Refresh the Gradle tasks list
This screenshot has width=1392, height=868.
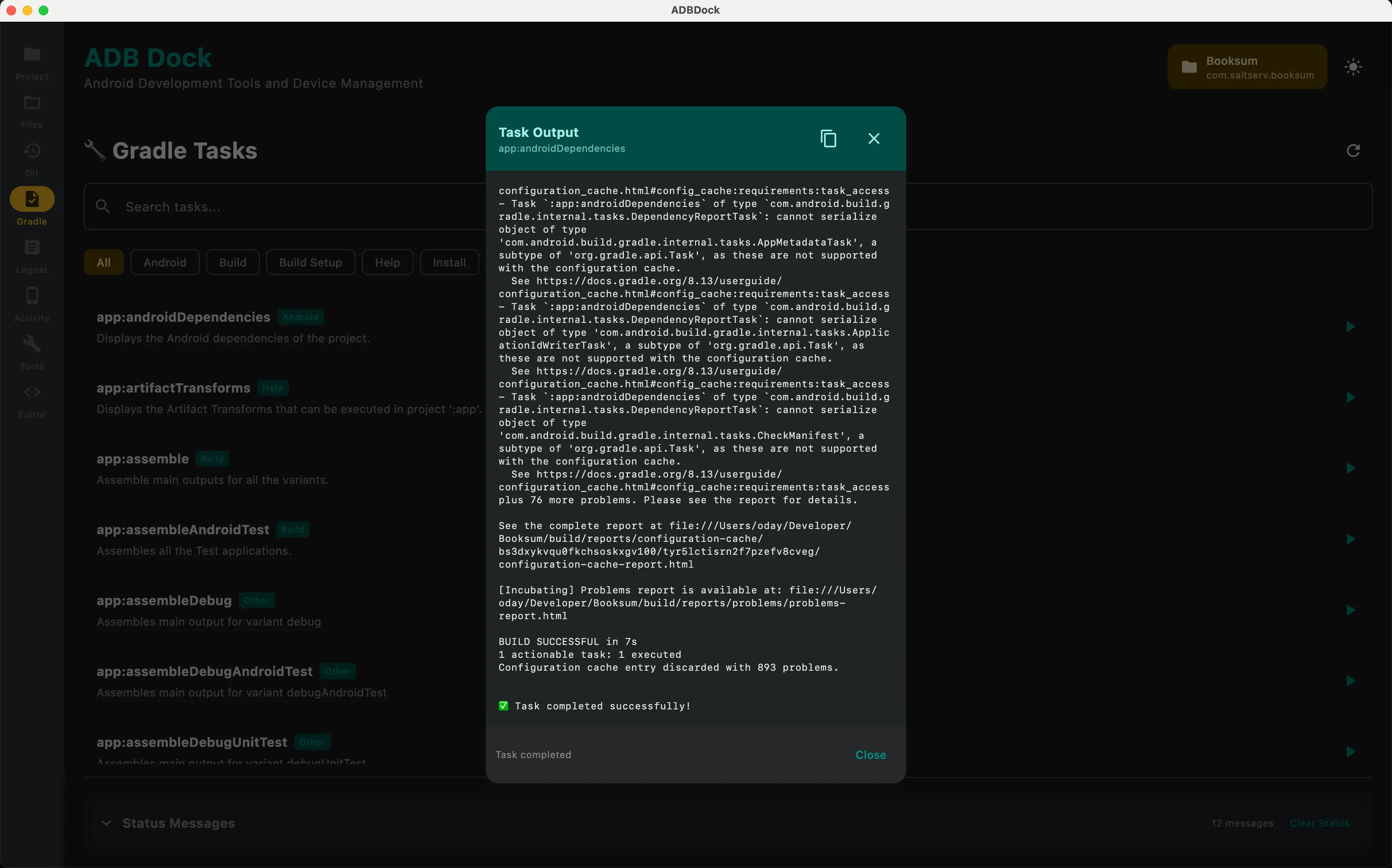tap(1353, 150)
